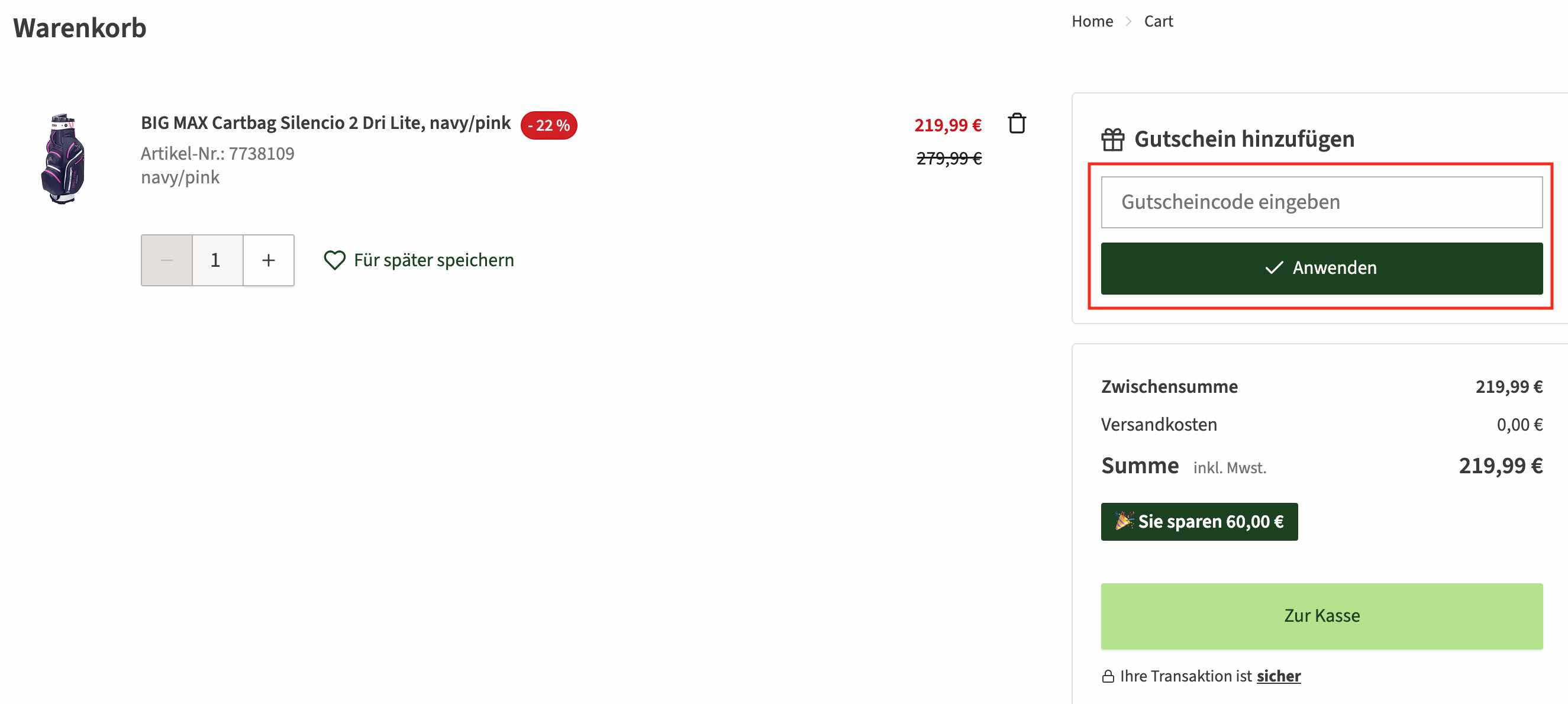
Task: Click the Für später speichern text
Action: [433, 260]
